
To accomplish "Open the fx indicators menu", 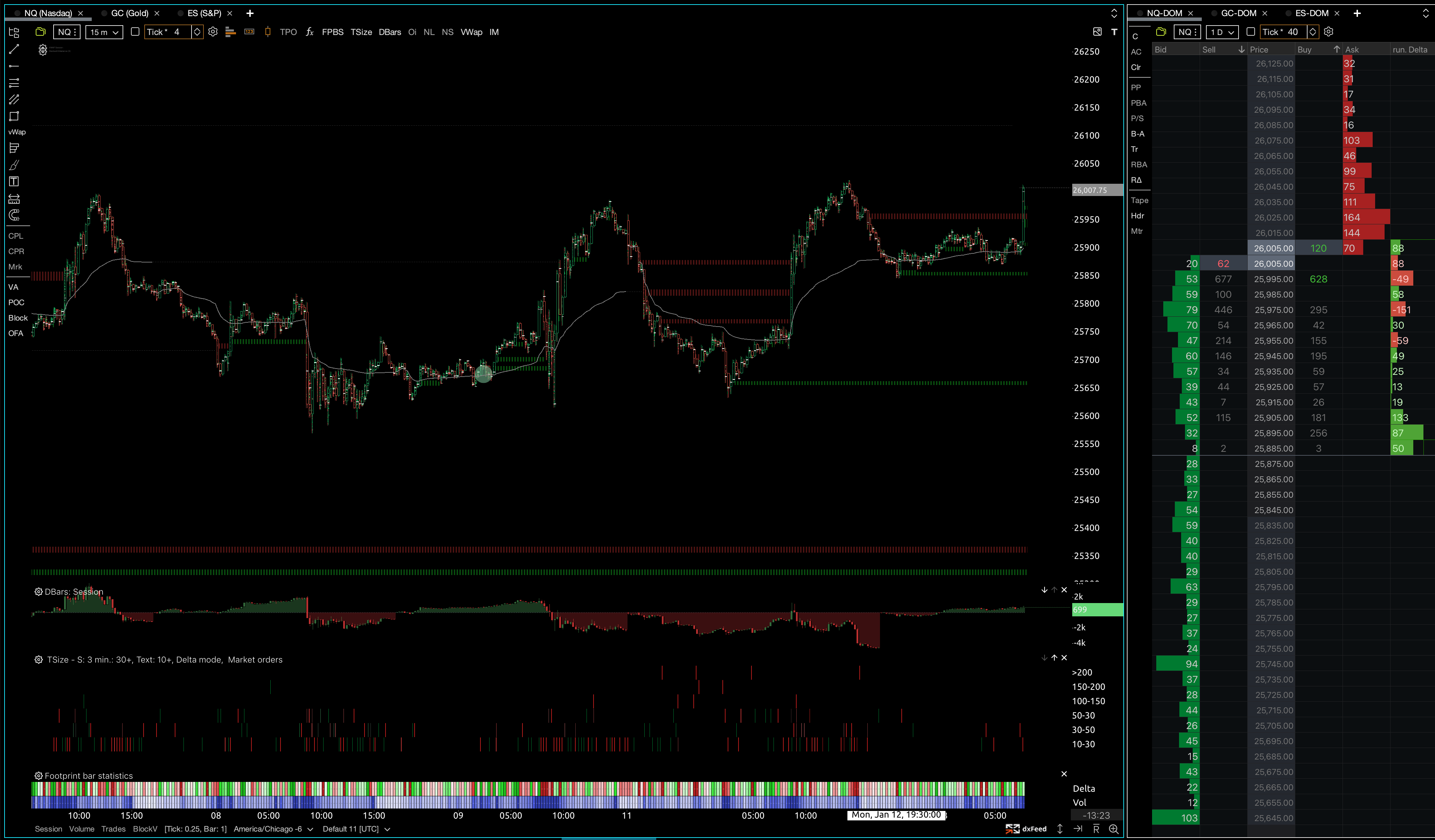I will (x=310, y=32).
